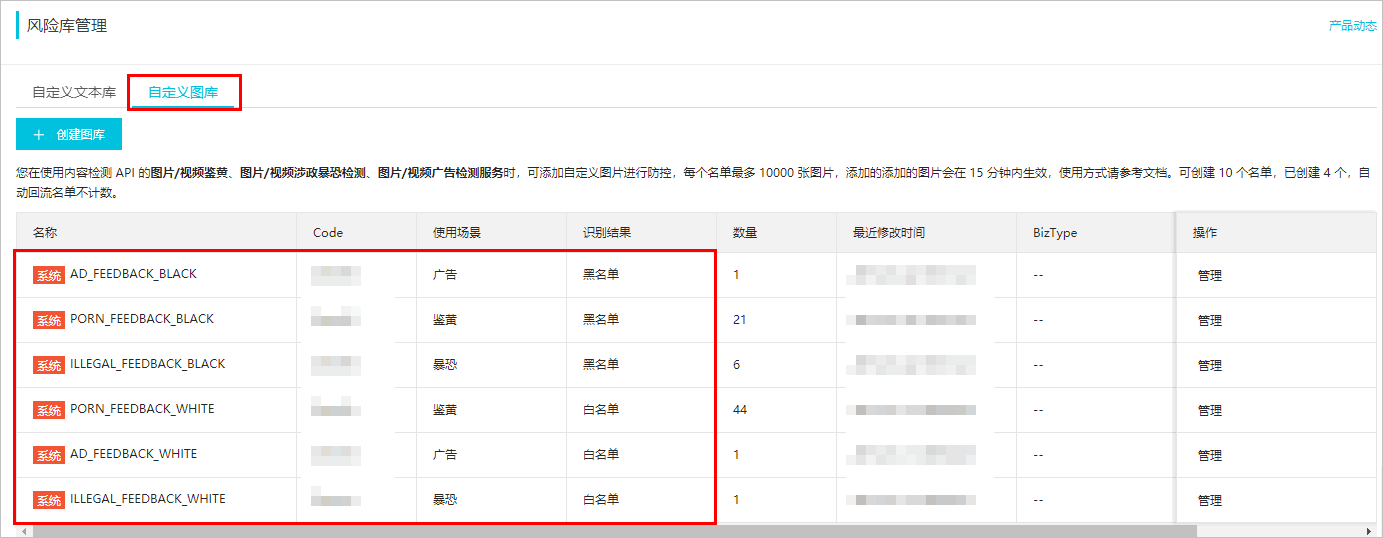Click the 系统 tag on ILLEGAL_FEEDBACK_BLACK row
Viewport: 1383px width, 538px height.
click(x=49, y=366)
